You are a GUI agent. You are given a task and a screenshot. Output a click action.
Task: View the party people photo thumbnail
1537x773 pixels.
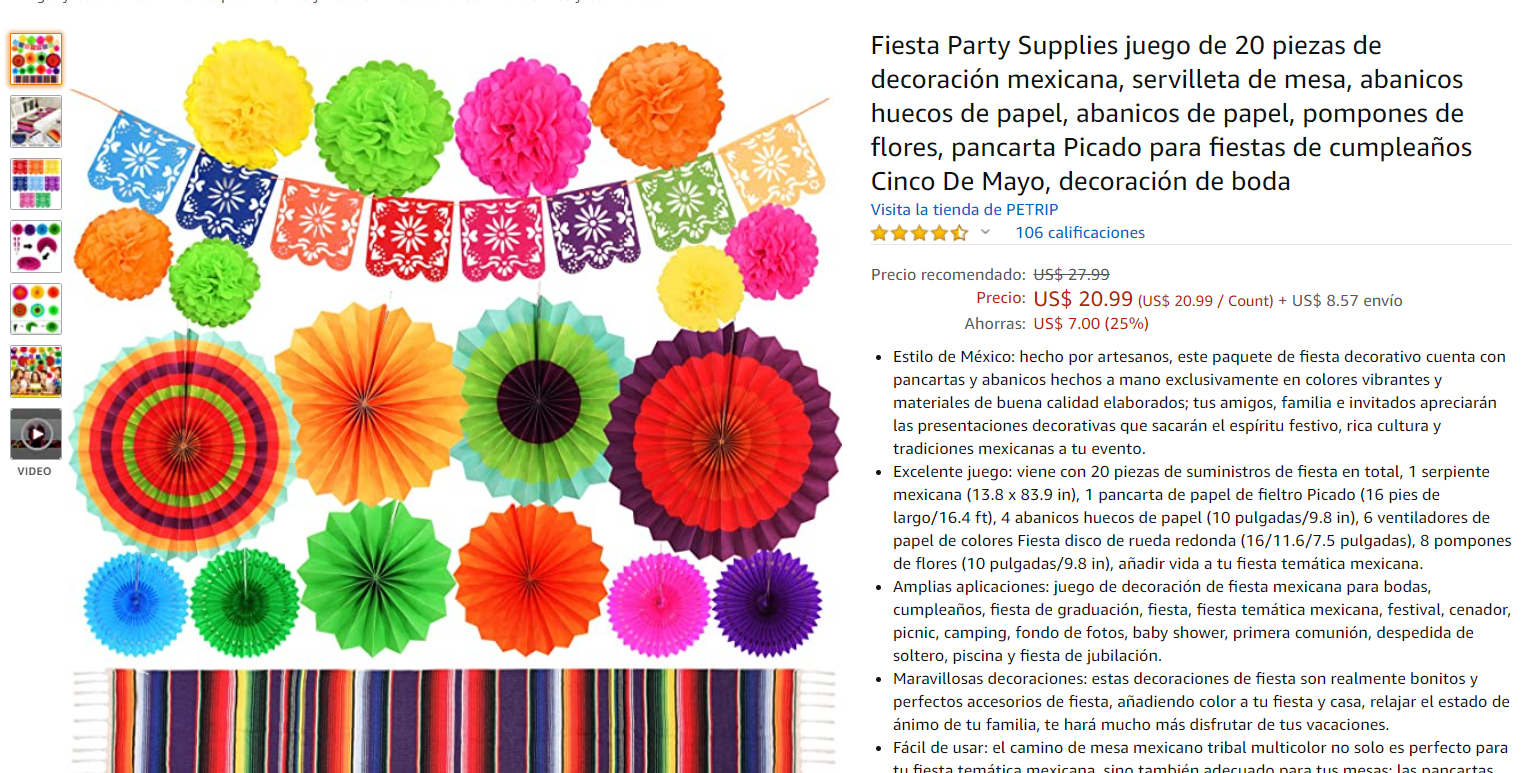[x=36, y=371]
